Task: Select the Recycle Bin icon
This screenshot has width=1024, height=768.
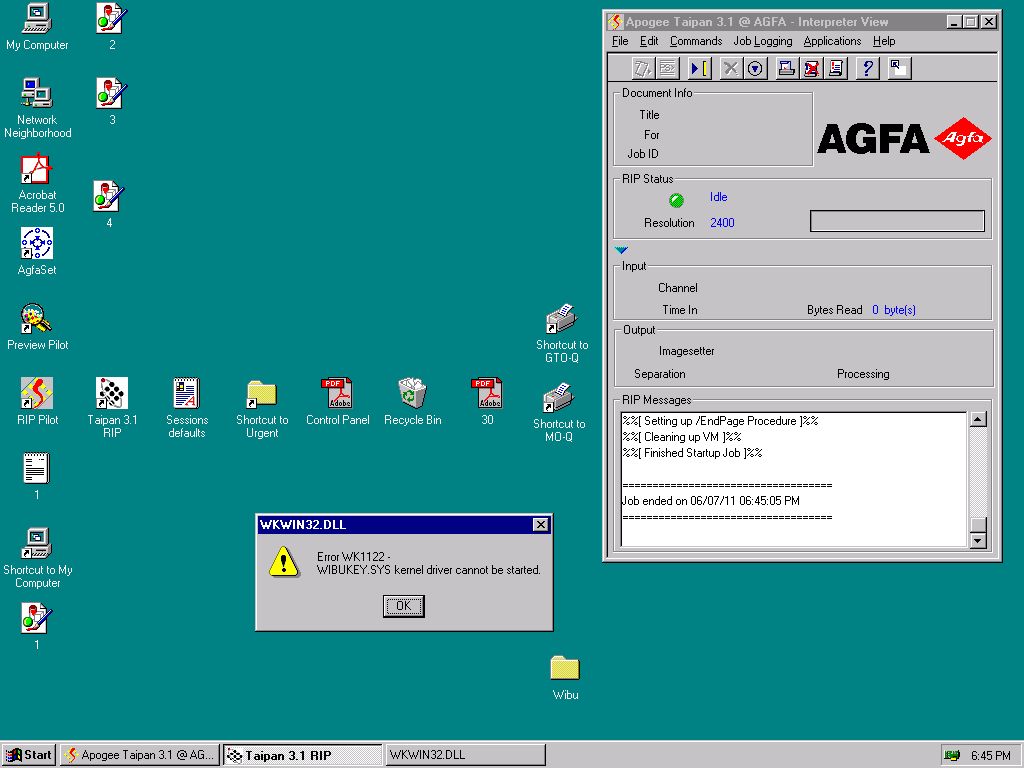Action: pos(412,402)
